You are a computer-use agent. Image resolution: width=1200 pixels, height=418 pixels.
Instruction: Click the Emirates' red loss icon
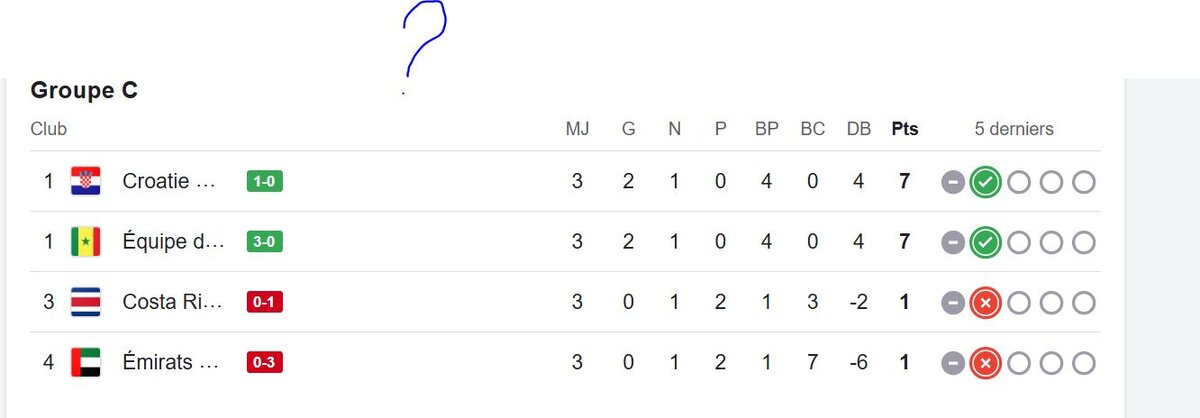tap(985, 363)
